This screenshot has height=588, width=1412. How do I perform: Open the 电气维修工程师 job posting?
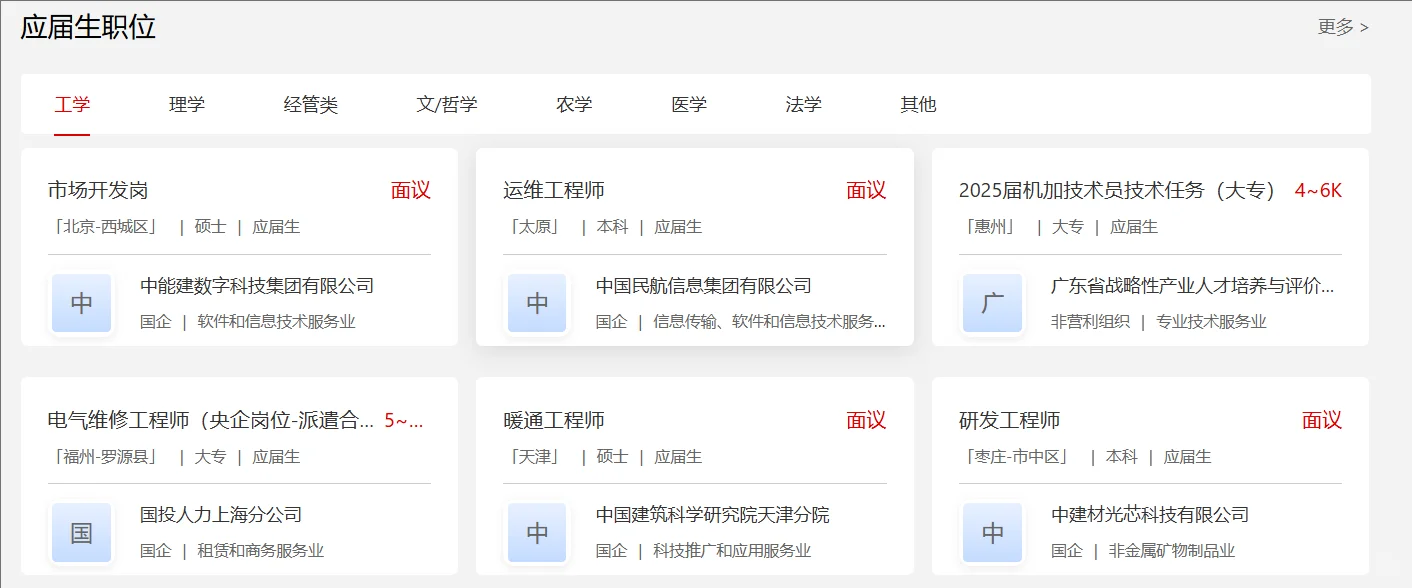click(x=211, y=420)
